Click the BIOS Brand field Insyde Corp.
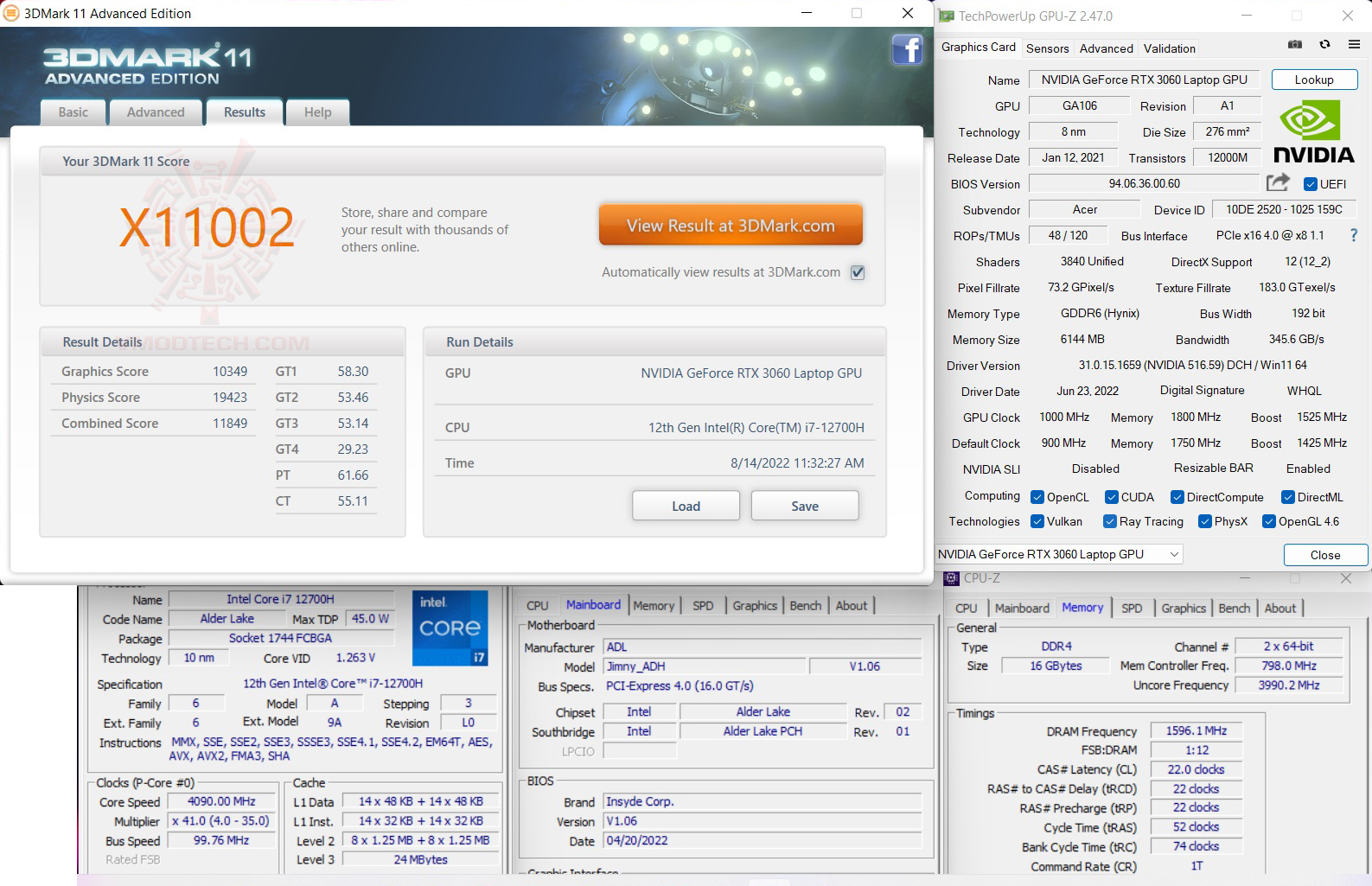 [763, 801]
